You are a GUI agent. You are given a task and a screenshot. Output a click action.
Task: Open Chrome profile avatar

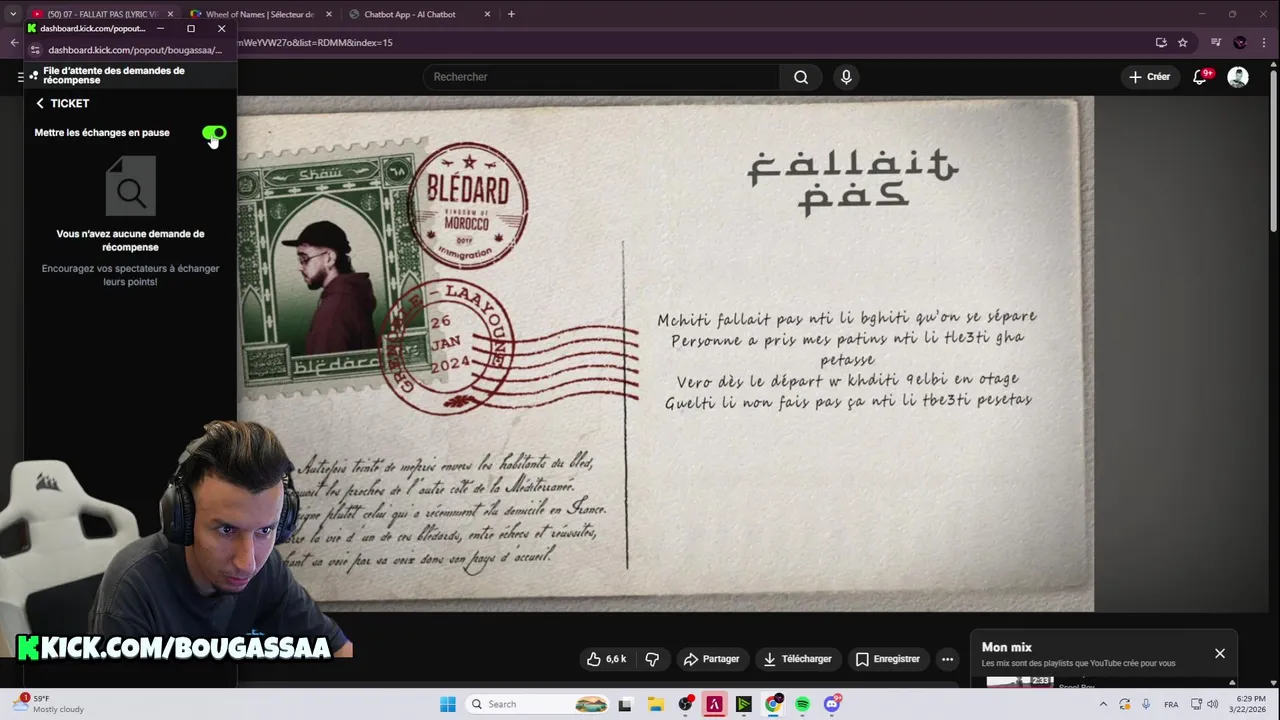1240,43
